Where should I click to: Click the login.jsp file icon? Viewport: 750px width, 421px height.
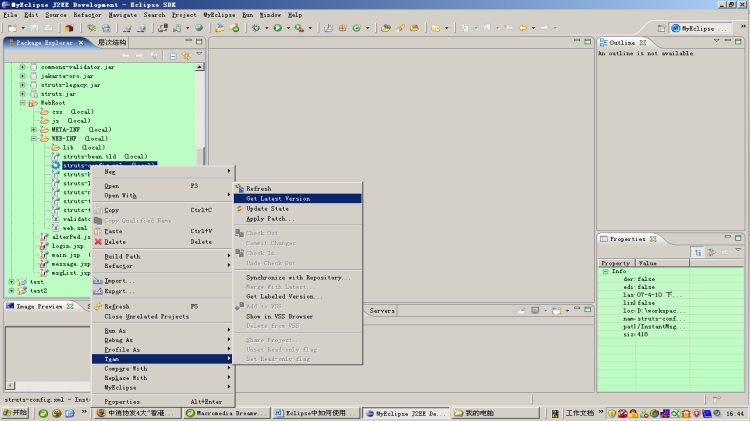pyautogui.click(x=44, y=246)
